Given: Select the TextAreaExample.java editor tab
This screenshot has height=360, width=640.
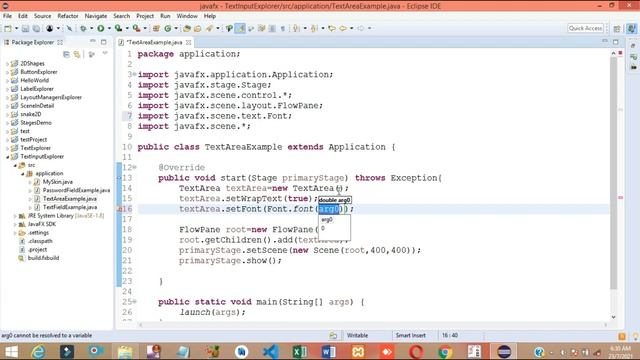Looking at the screenshot, I should click(154, 42).
